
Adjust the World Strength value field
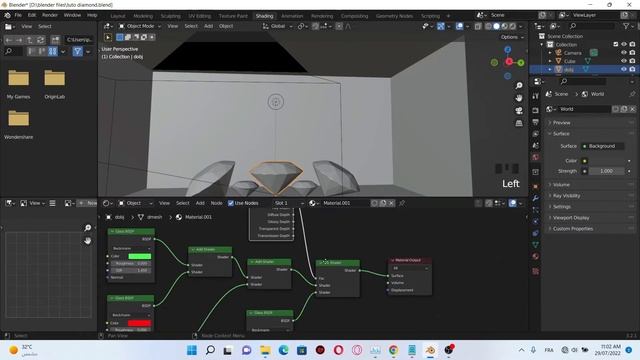[606, 171]
